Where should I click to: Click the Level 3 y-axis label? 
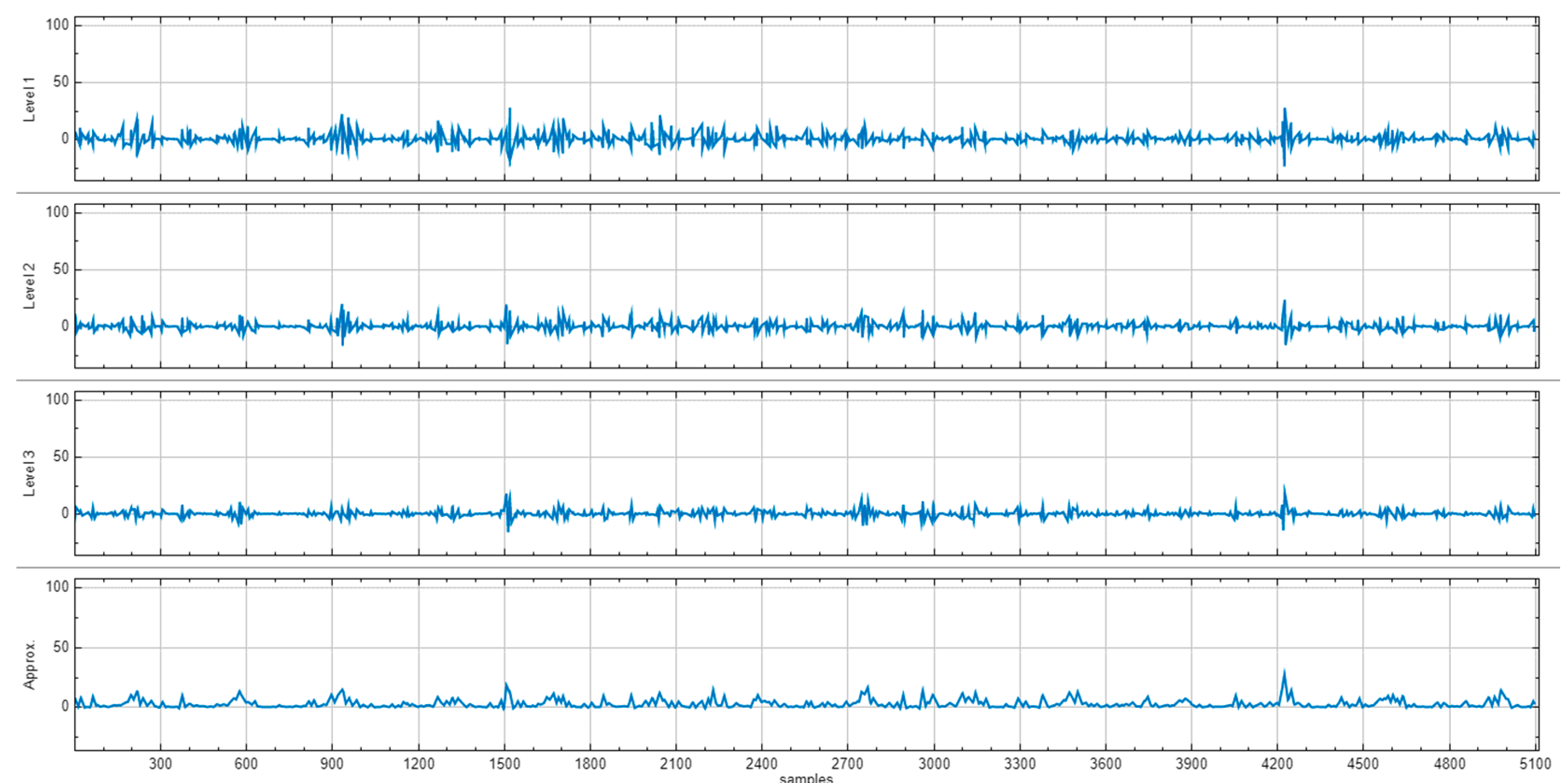pyautogui.click(x=28, y=474)
